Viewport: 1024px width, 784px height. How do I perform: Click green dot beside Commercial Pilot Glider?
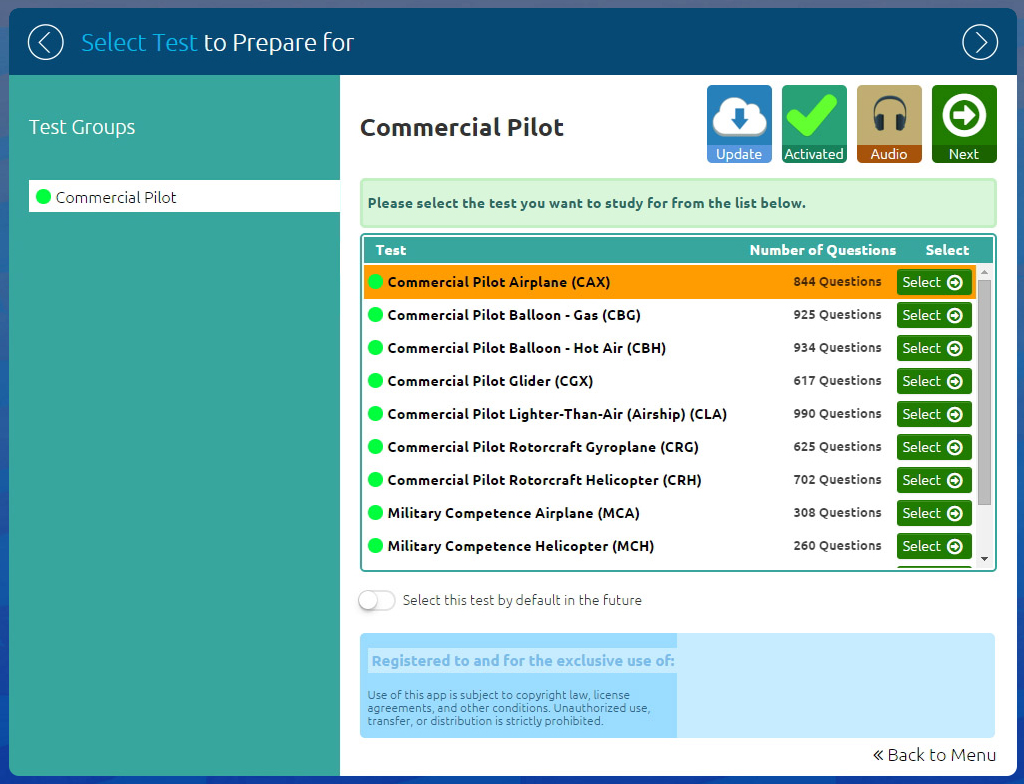376,381
